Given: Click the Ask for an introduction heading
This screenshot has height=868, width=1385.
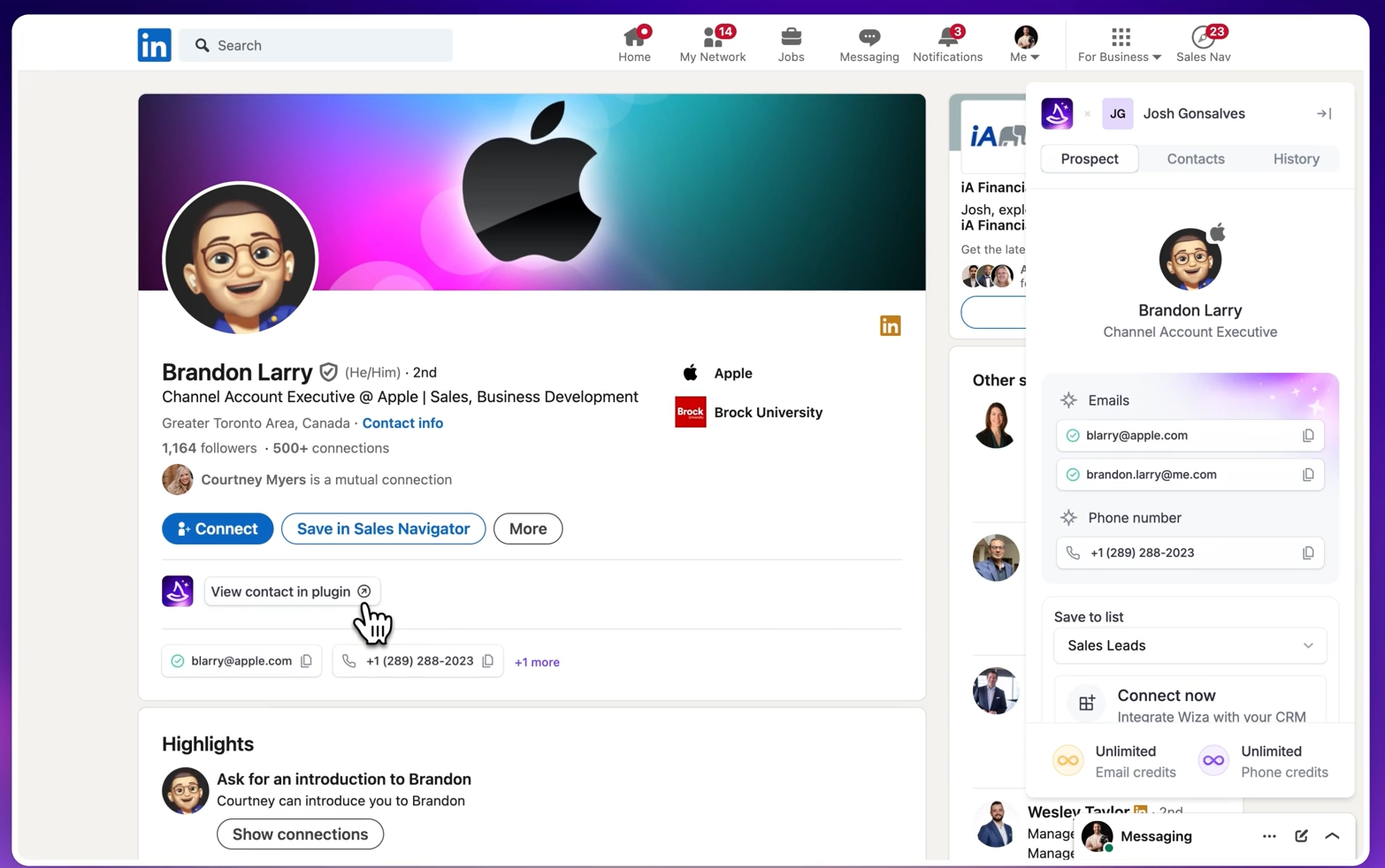Looking at the screenshot, I should pyautogui.click(x=344, y=780).
